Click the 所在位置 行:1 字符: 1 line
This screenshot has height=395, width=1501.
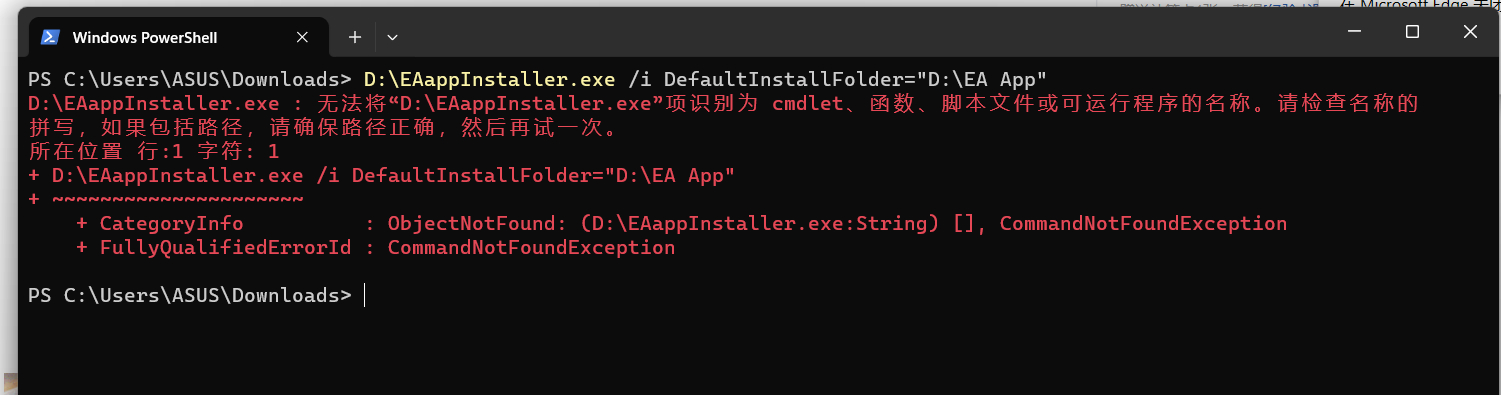[153, 151]
